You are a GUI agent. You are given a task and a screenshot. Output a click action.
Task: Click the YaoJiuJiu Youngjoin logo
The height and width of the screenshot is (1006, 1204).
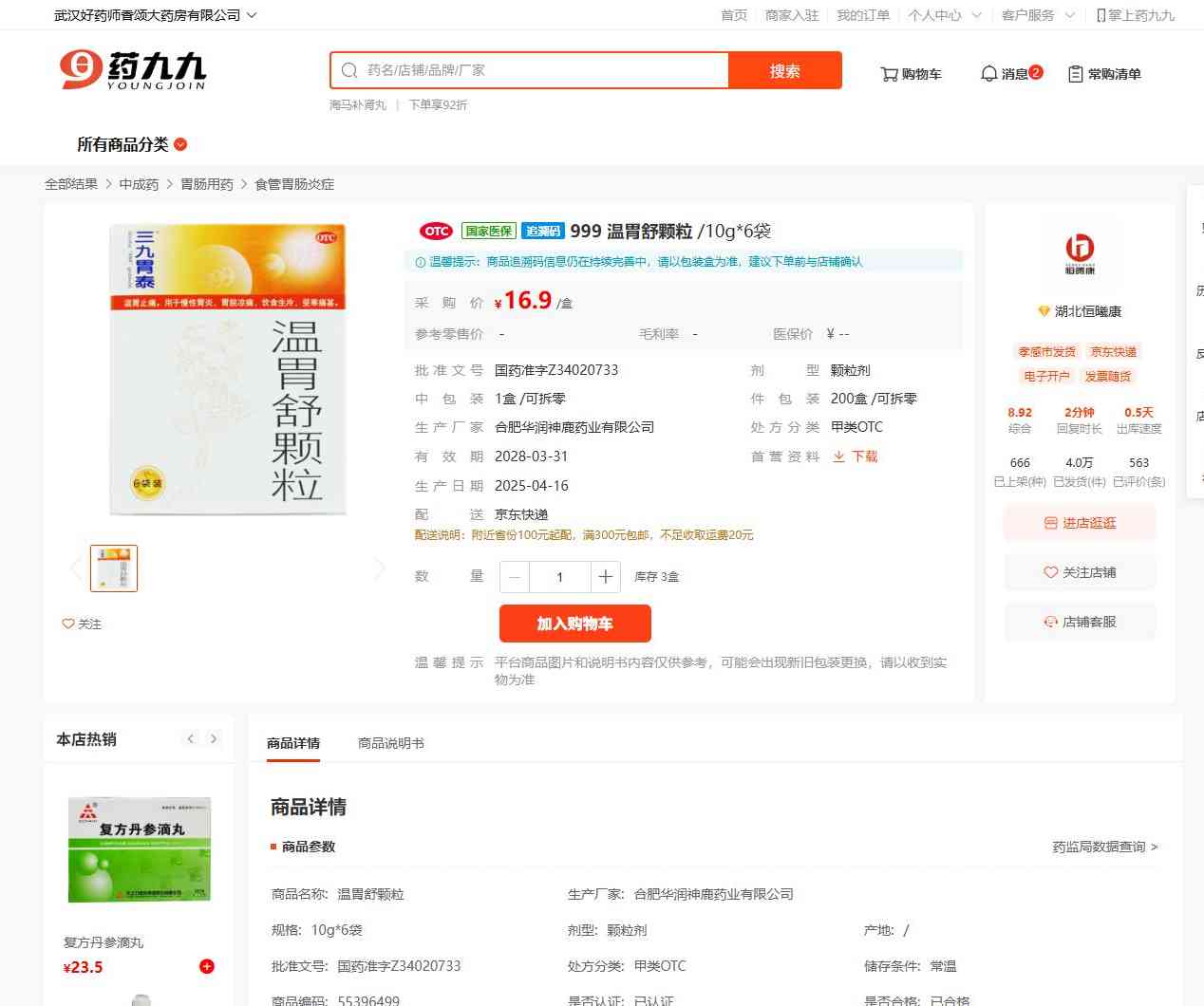pyautogui.click(x=133, y=70)
